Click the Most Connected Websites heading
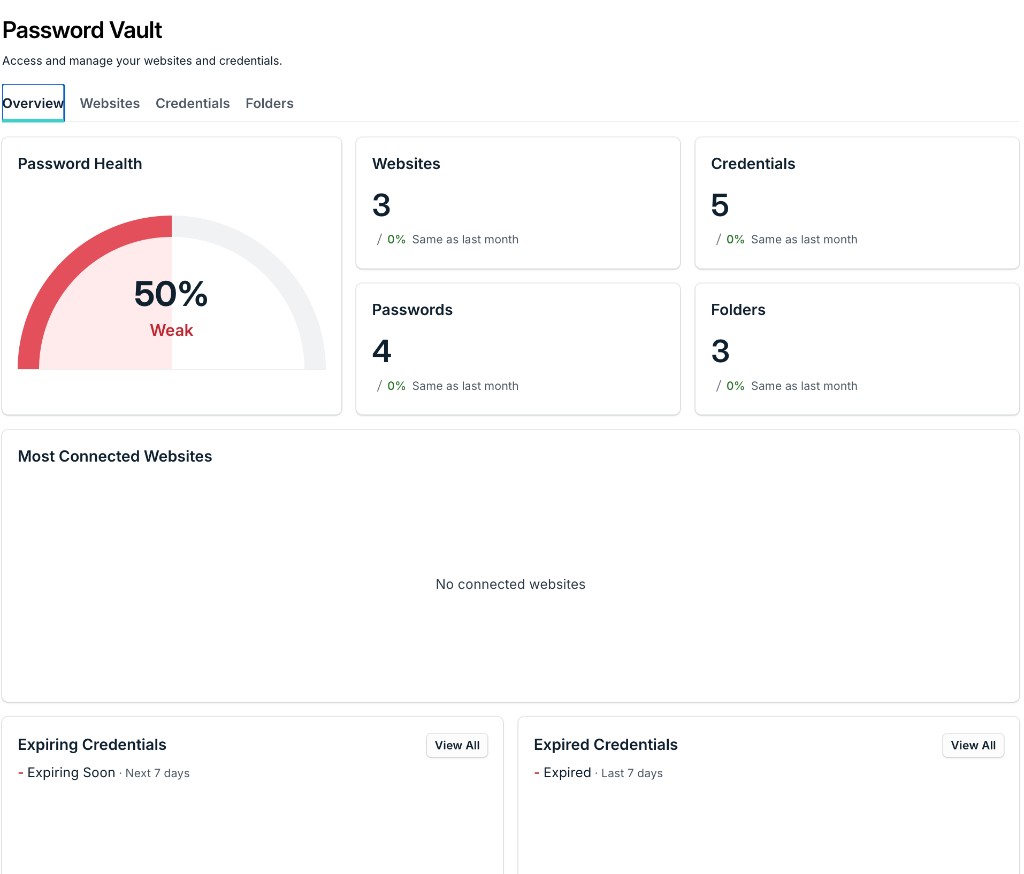The image size is (1024, 874). tap(115, 456)
